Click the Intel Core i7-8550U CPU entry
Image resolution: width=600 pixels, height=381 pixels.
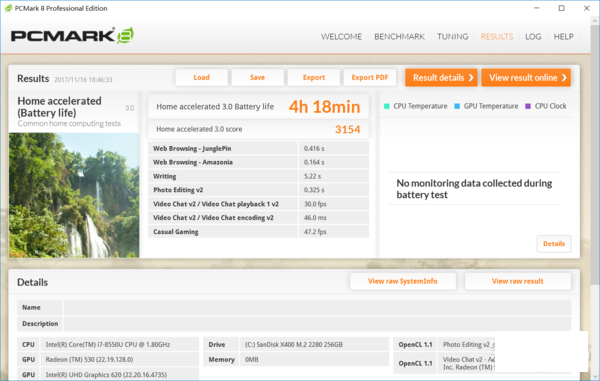(x=108, y=345)
